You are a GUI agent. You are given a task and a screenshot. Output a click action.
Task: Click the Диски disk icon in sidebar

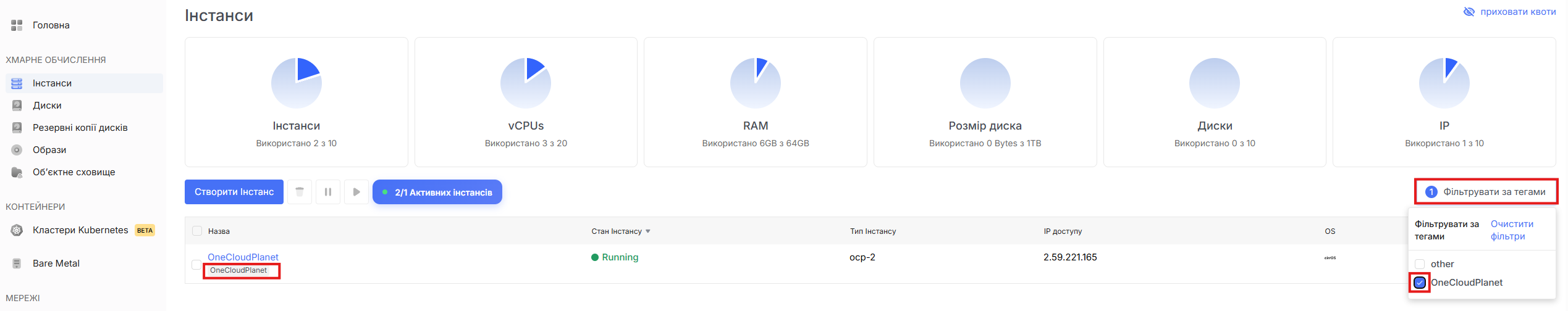click(17, 106)
